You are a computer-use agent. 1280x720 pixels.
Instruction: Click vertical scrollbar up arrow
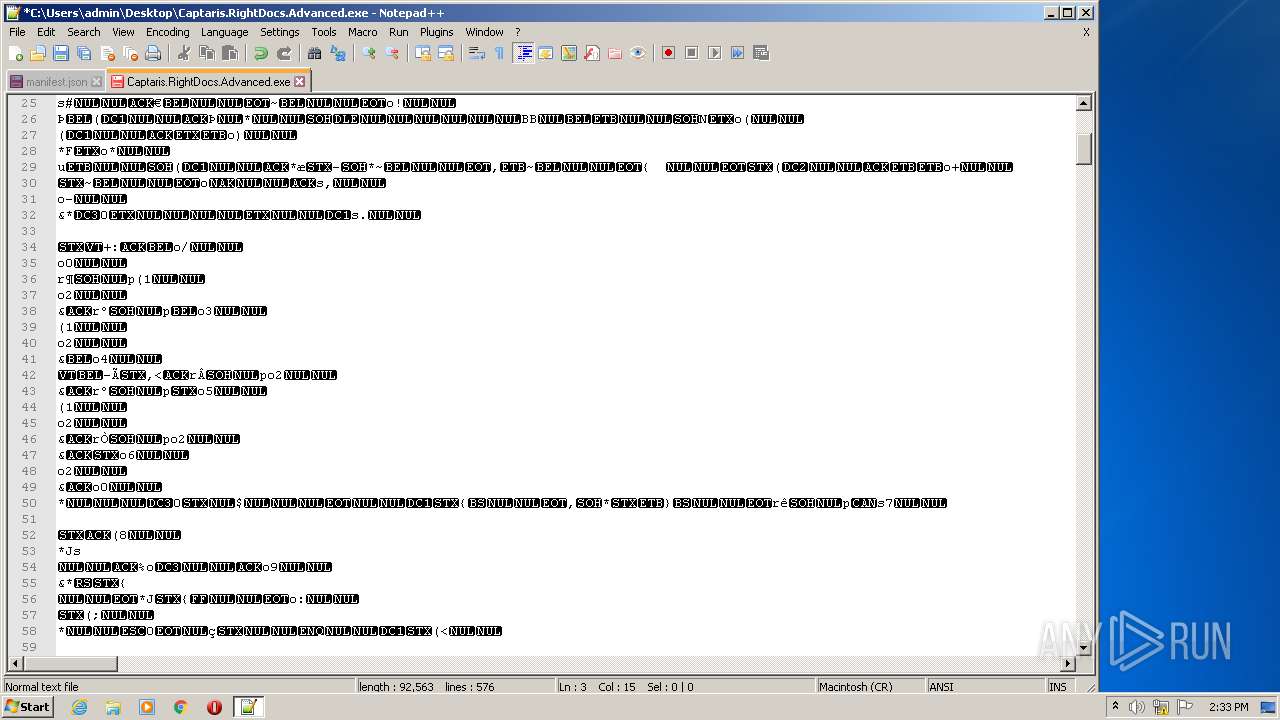(x=1084, y=103)
